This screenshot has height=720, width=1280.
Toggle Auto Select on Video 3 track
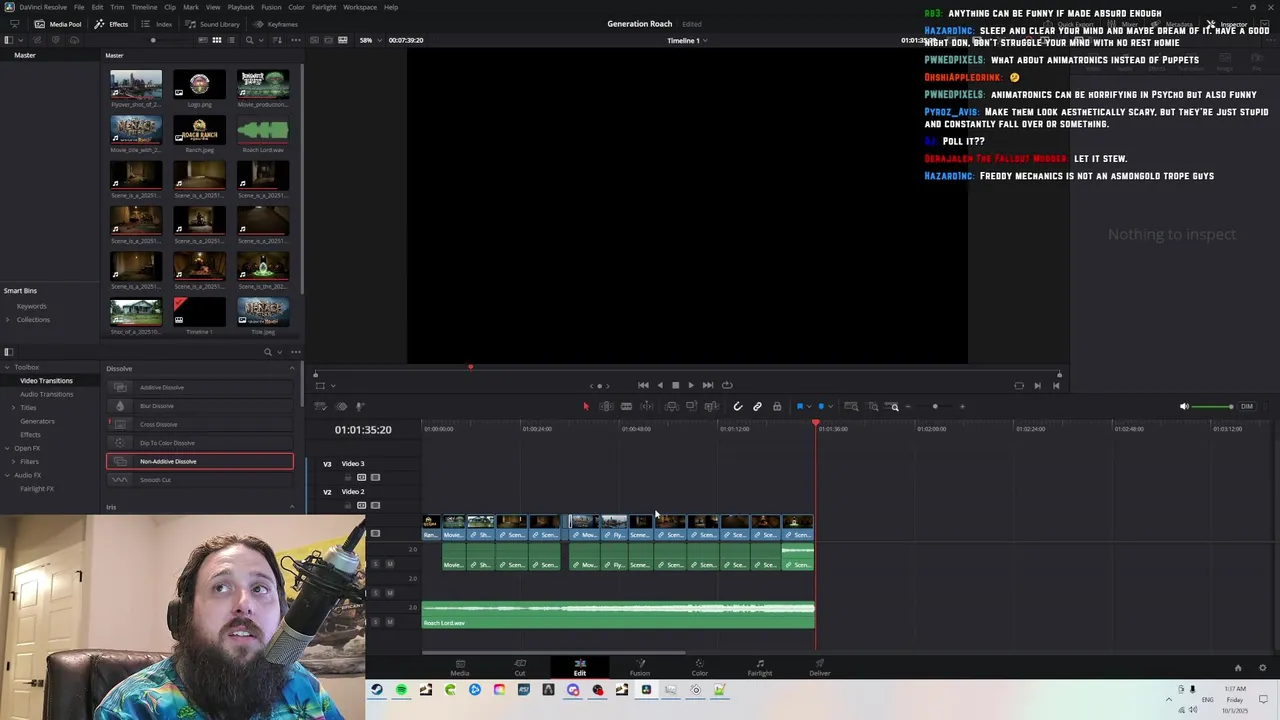362,477
